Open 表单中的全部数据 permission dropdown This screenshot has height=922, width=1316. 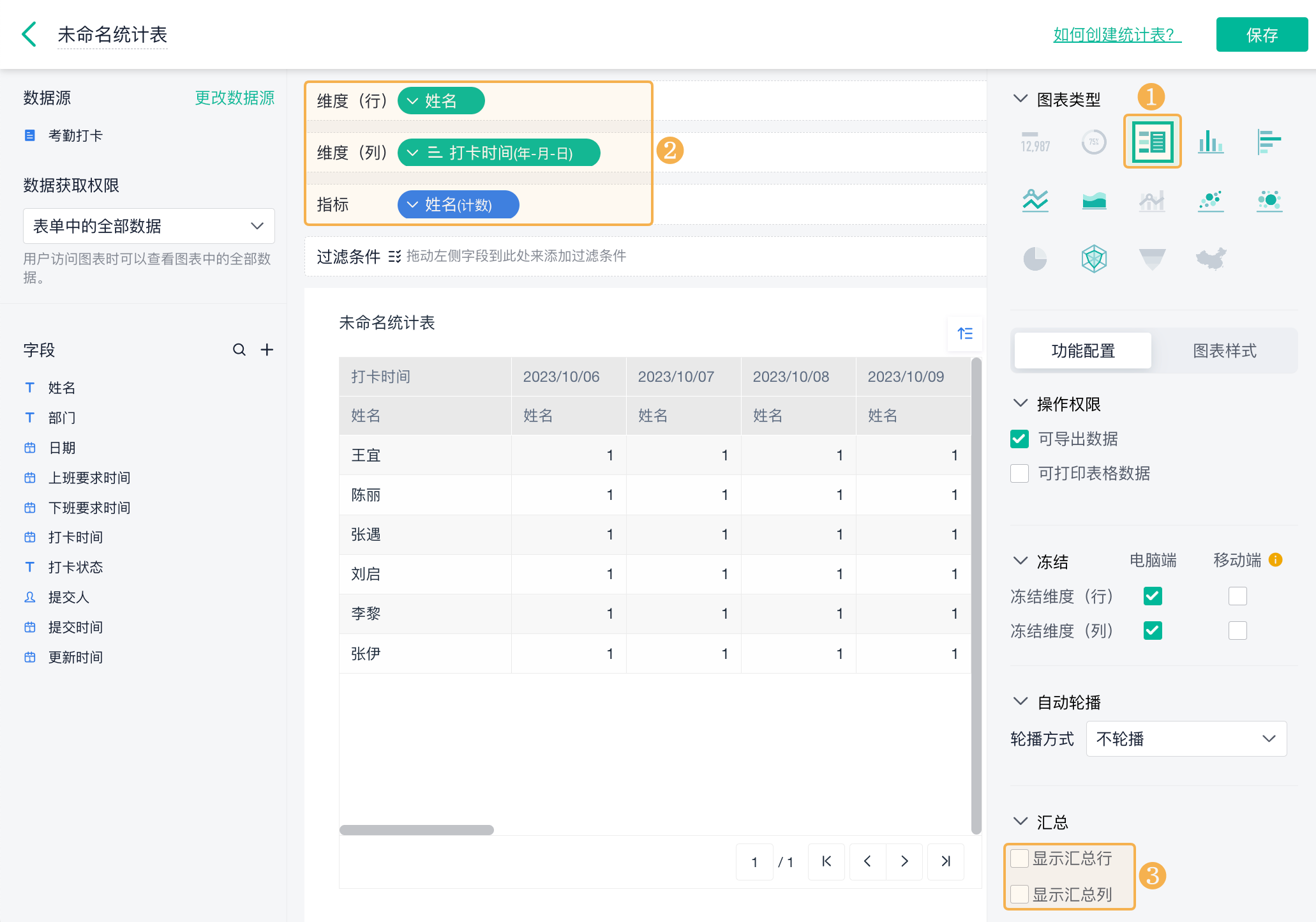coord(149,226)
